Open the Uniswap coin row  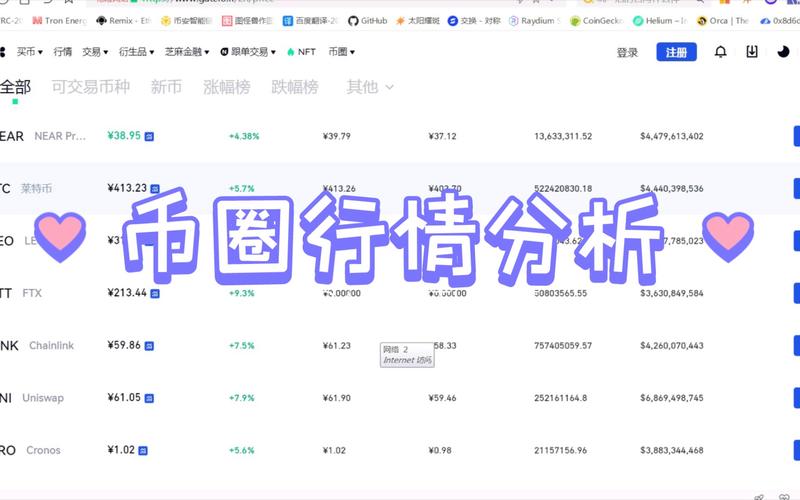click(x=400, y=398)
